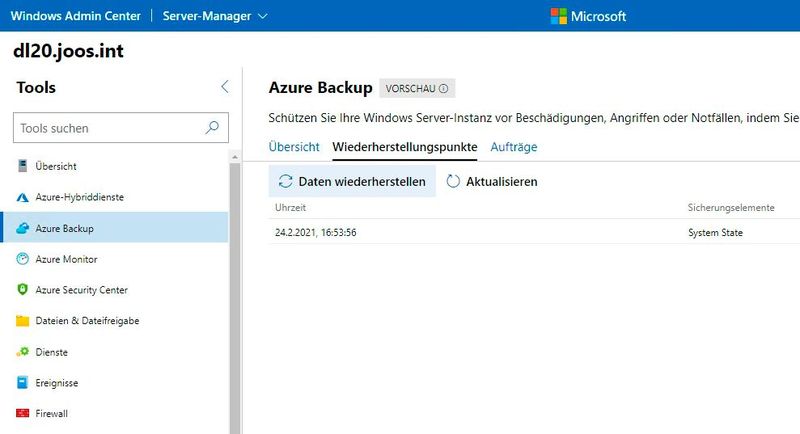Click the Firewall brick wall icon
Image resolution: width=800 pixels, height=434 pixels.
pyautogui.click(x=22, y=413)
